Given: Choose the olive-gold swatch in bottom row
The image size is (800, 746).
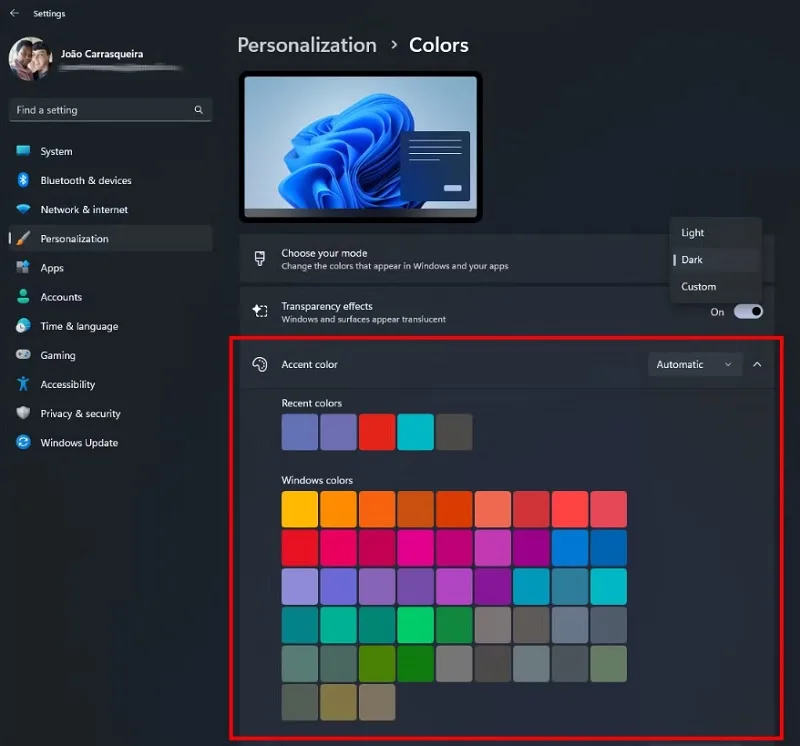Looking at the screenshot, I should point(338,702).
